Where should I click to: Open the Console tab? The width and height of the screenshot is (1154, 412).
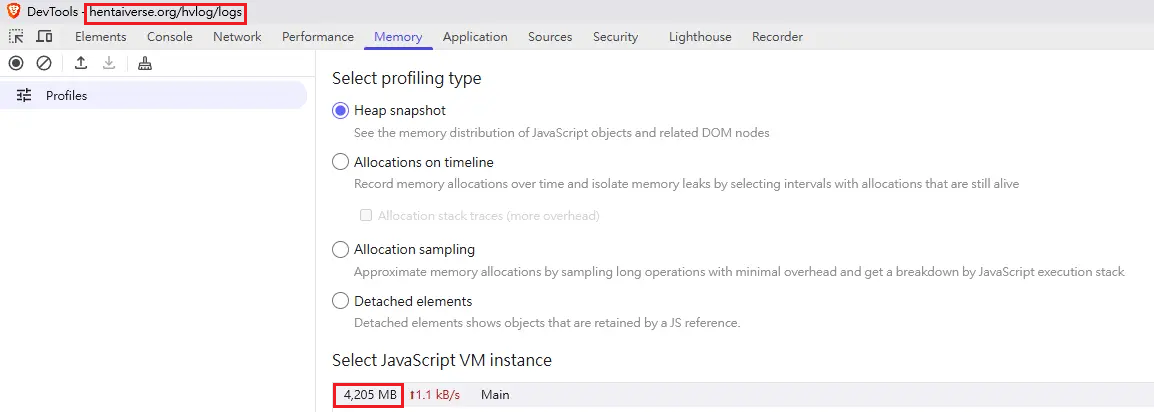click(169, 37)
